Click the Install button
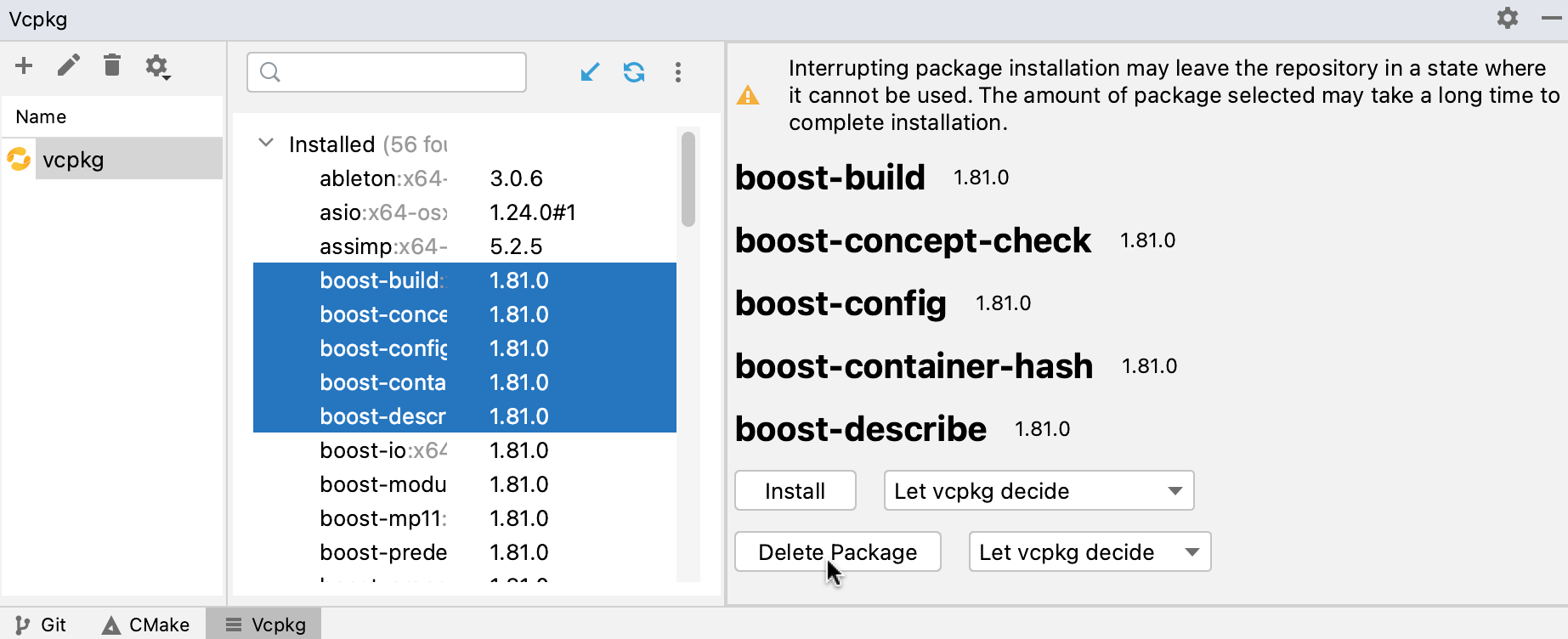The width and height of the screenshot is (1568, 639). [795, 490]
